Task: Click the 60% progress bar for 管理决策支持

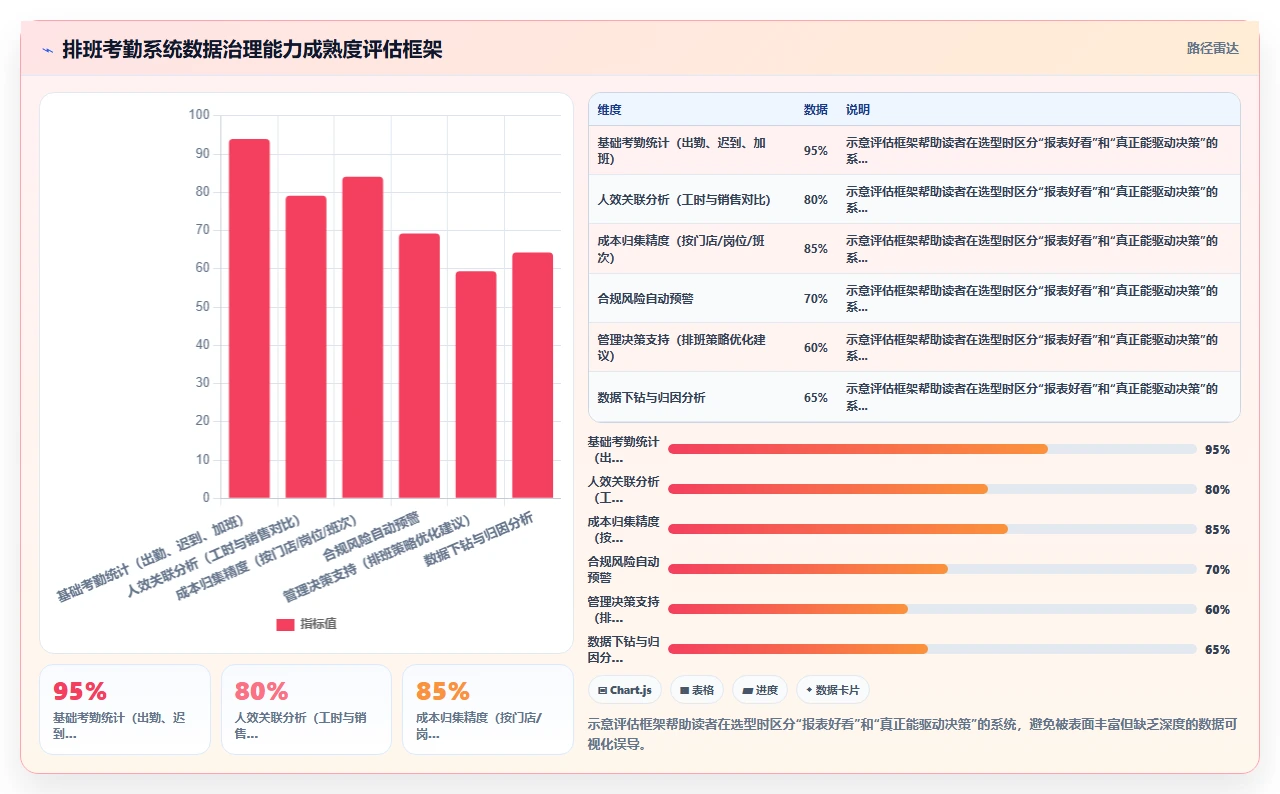Action: [x=932, y=609]
